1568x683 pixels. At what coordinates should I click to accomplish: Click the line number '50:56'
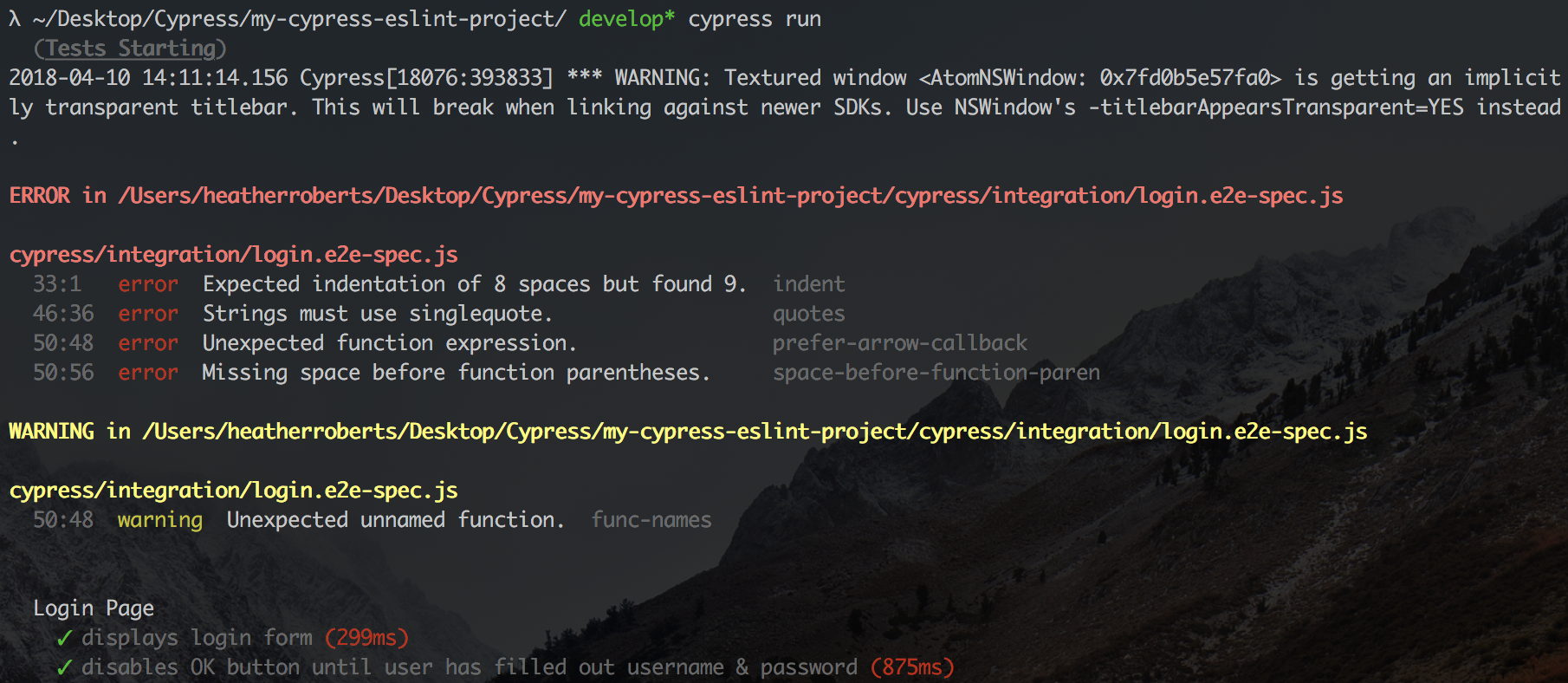63,373
